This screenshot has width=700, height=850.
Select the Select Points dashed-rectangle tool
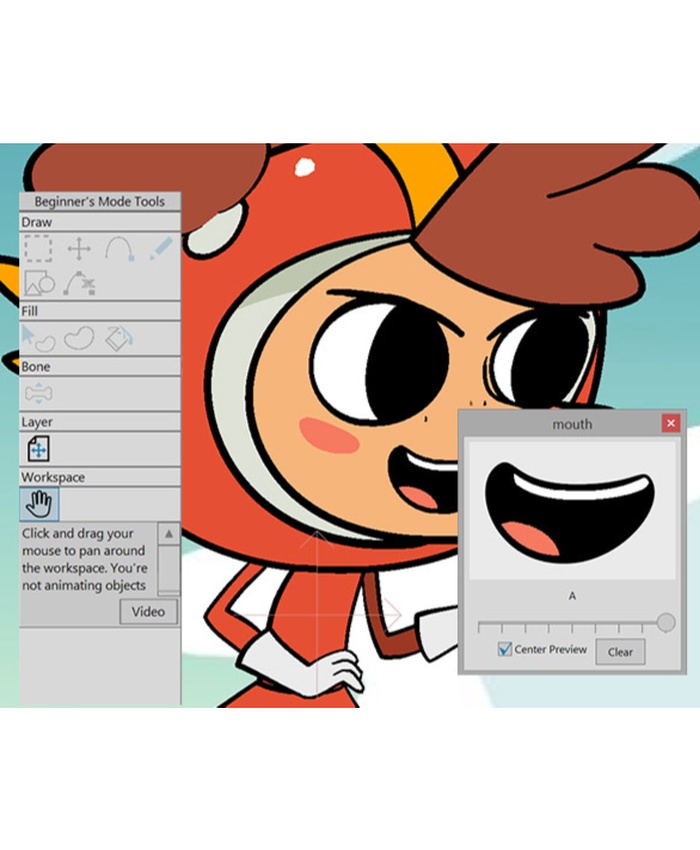pos(38,249)
